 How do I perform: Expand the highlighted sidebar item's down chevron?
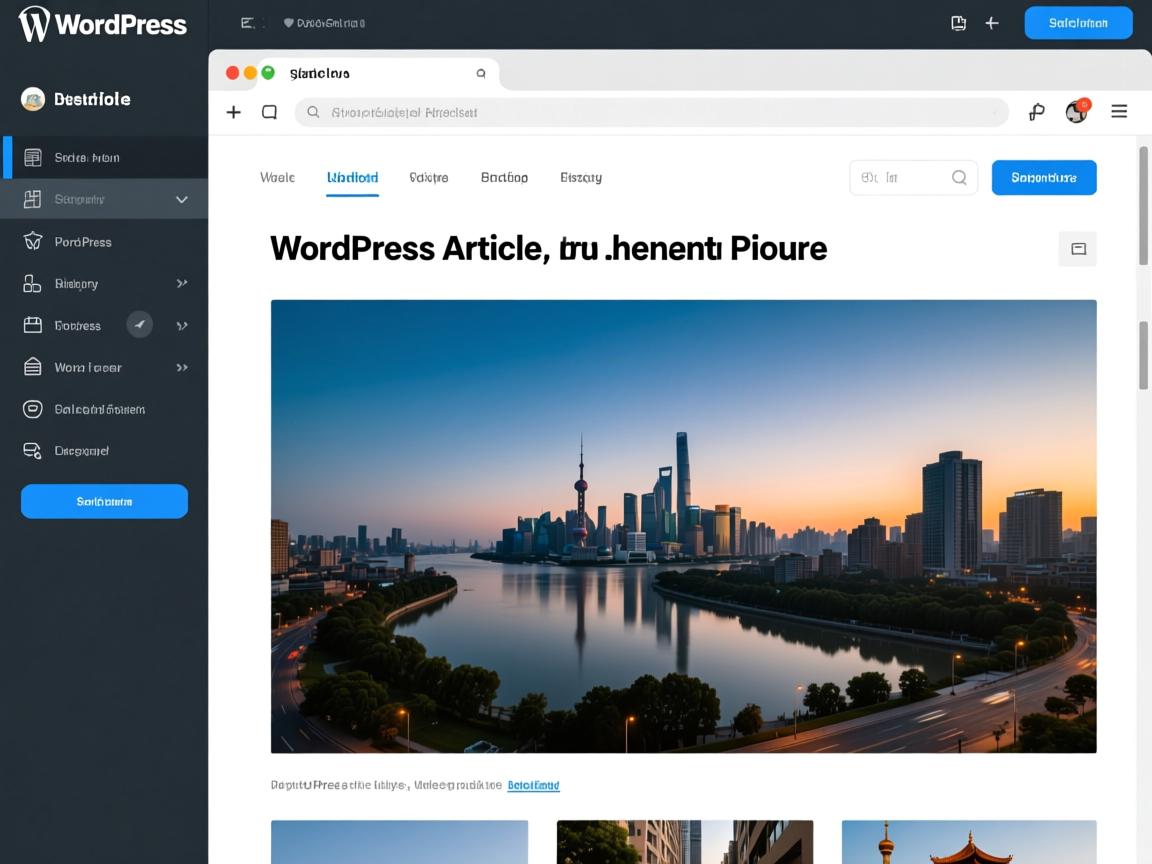(182, 200)
